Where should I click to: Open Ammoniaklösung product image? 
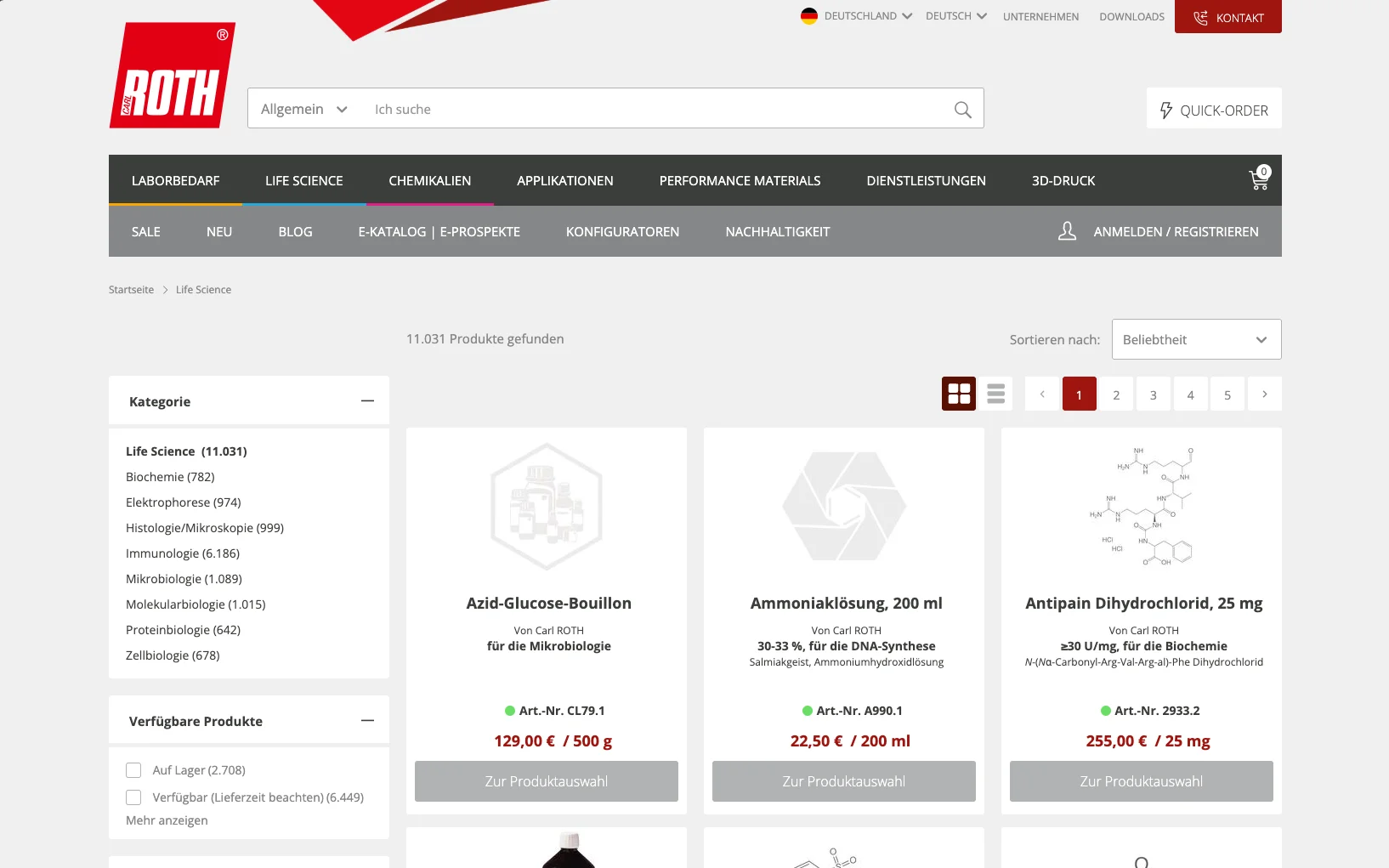click(844, 506)
